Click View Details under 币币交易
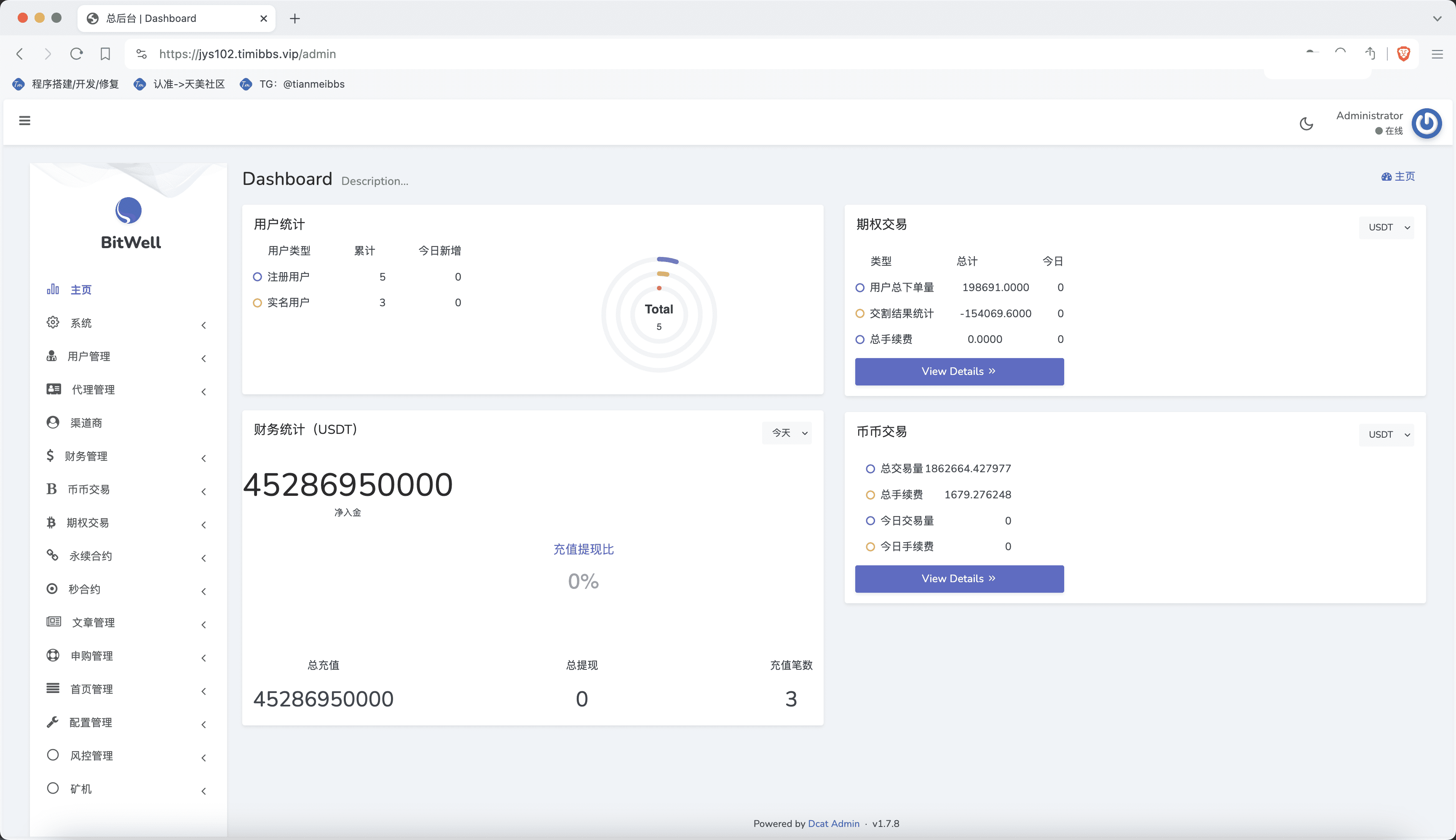 point(959,579)
